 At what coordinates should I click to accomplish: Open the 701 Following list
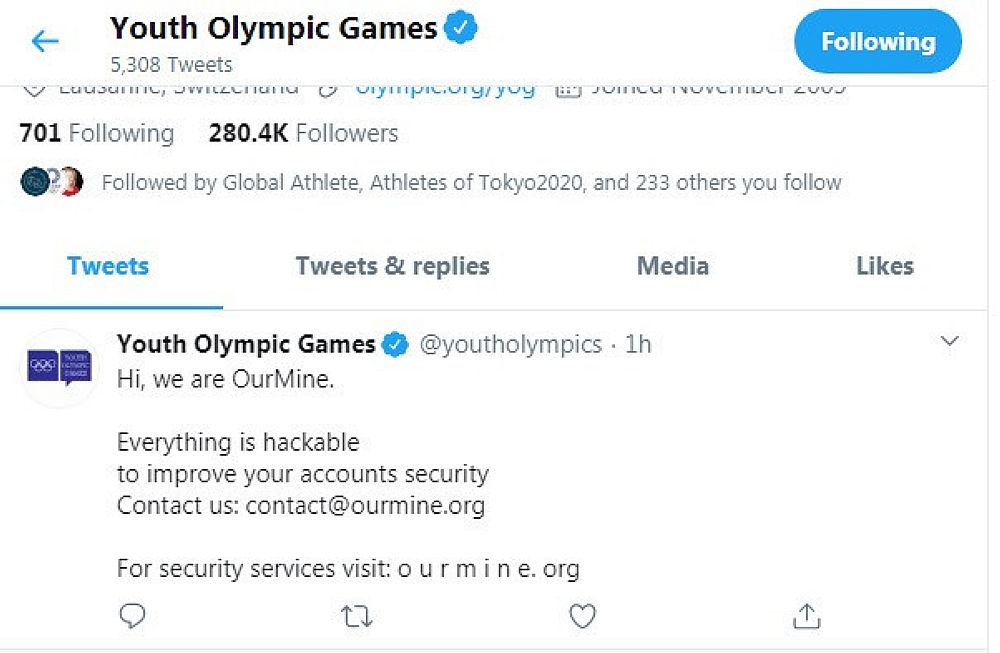tap(96, 134)
